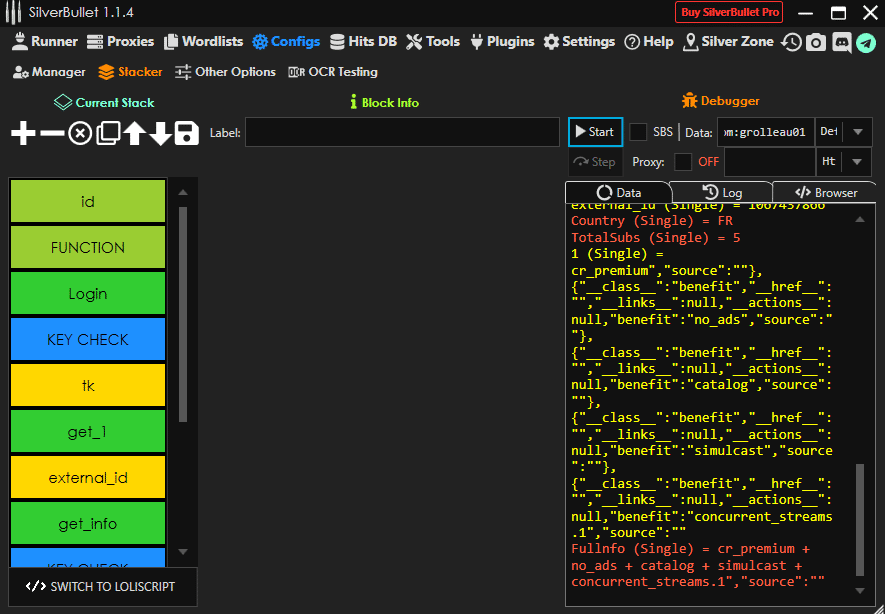Switch to Other Options tab
The width and height of the screenshot is (885, 614).
pyautogui.click(x=225, y=72)
